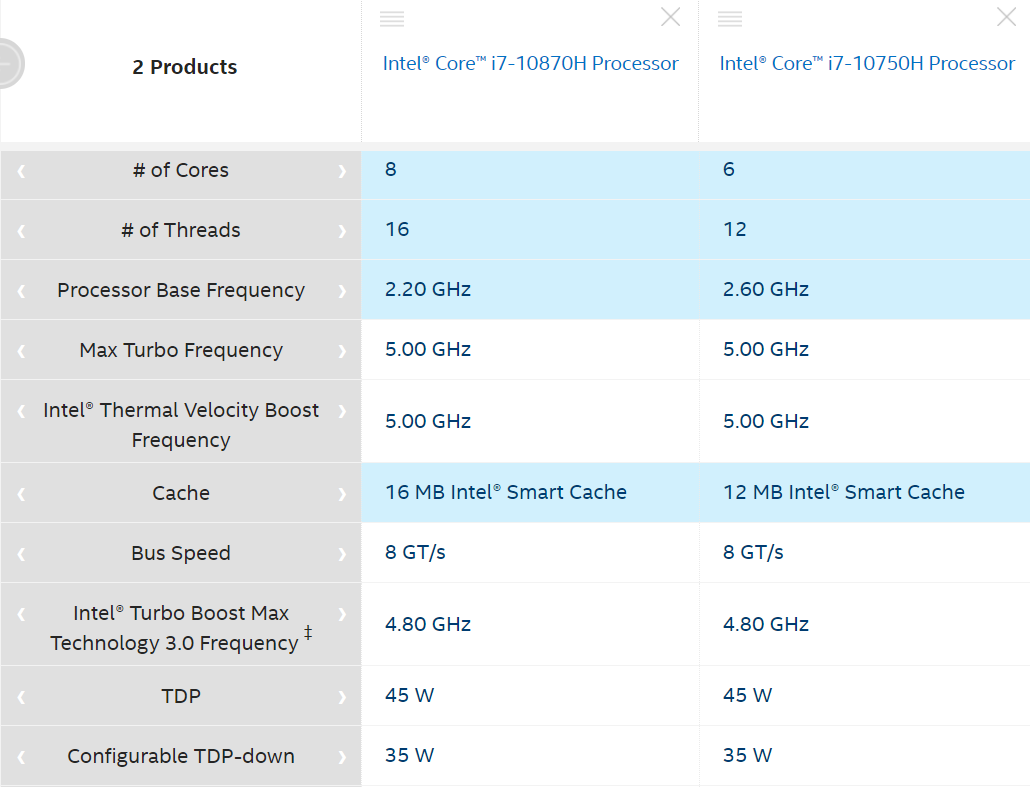Select 'Intel Thermal Velocity Boost Frequency' label
Viewport: 1030px width, 787px height.
point(181,425)
